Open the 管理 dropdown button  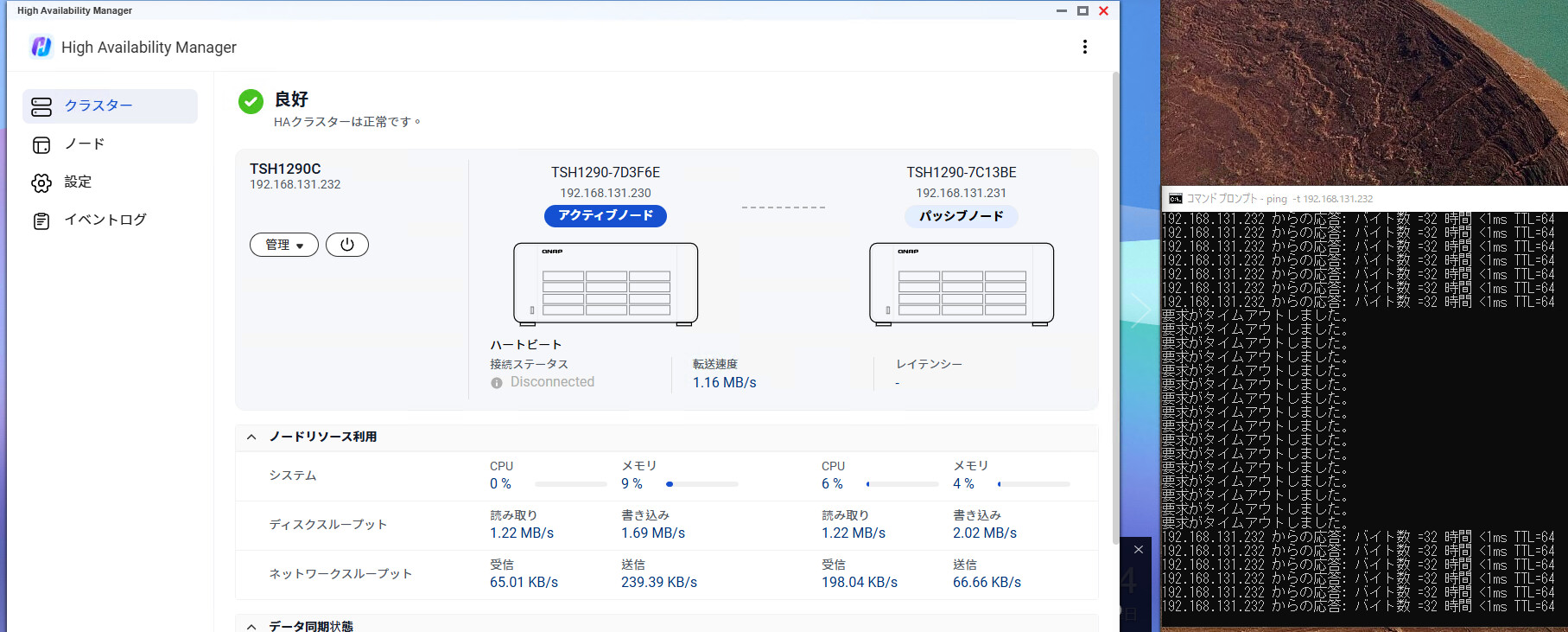pyautogui.click(x=284, y=245)
